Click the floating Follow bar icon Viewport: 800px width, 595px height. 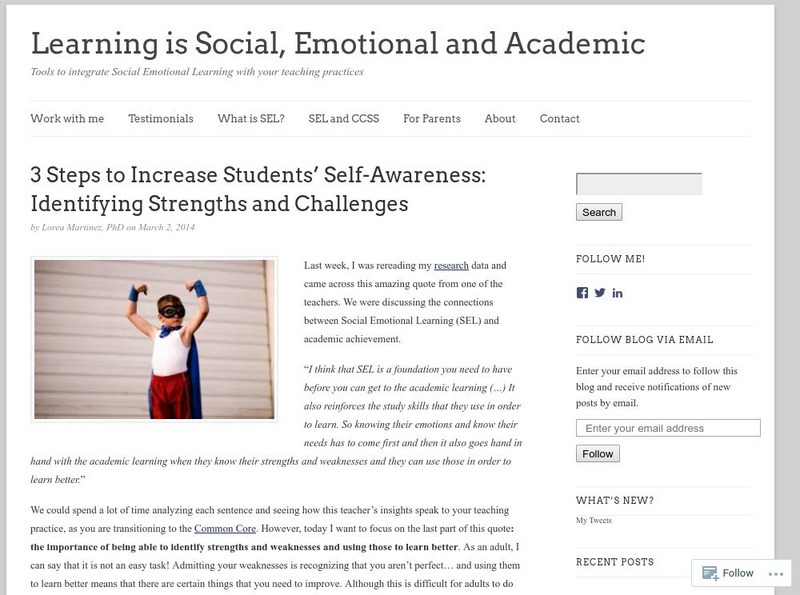[710, 573]
